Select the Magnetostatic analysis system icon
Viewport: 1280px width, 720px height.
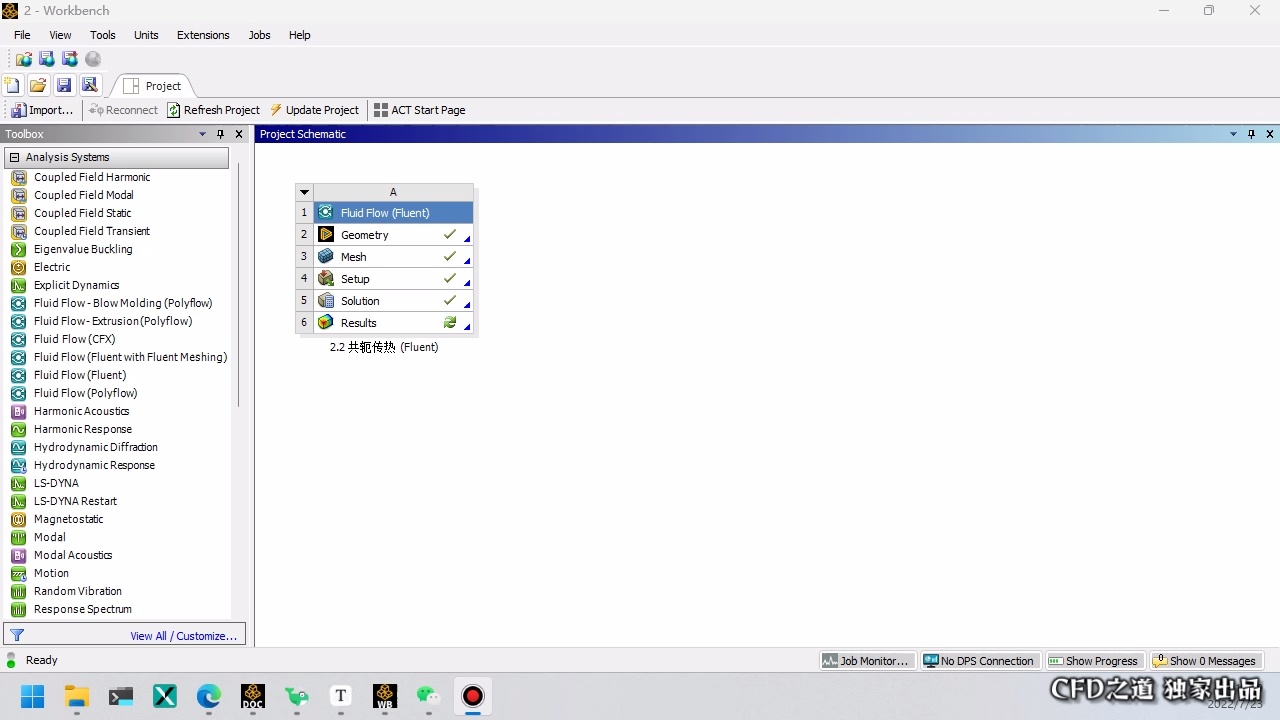(x=18, y=519)
